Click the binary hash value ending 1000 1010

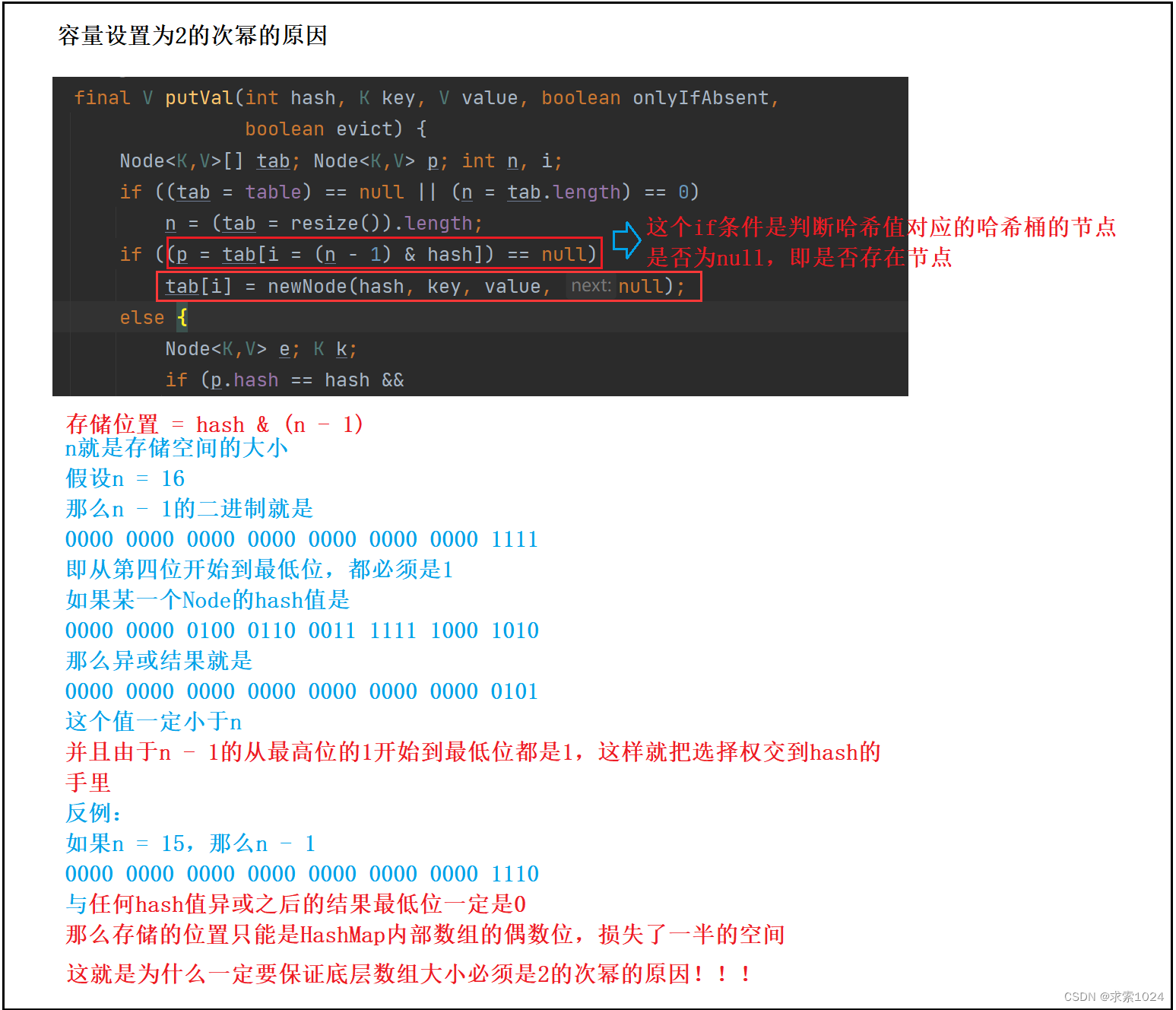(302, 630)
